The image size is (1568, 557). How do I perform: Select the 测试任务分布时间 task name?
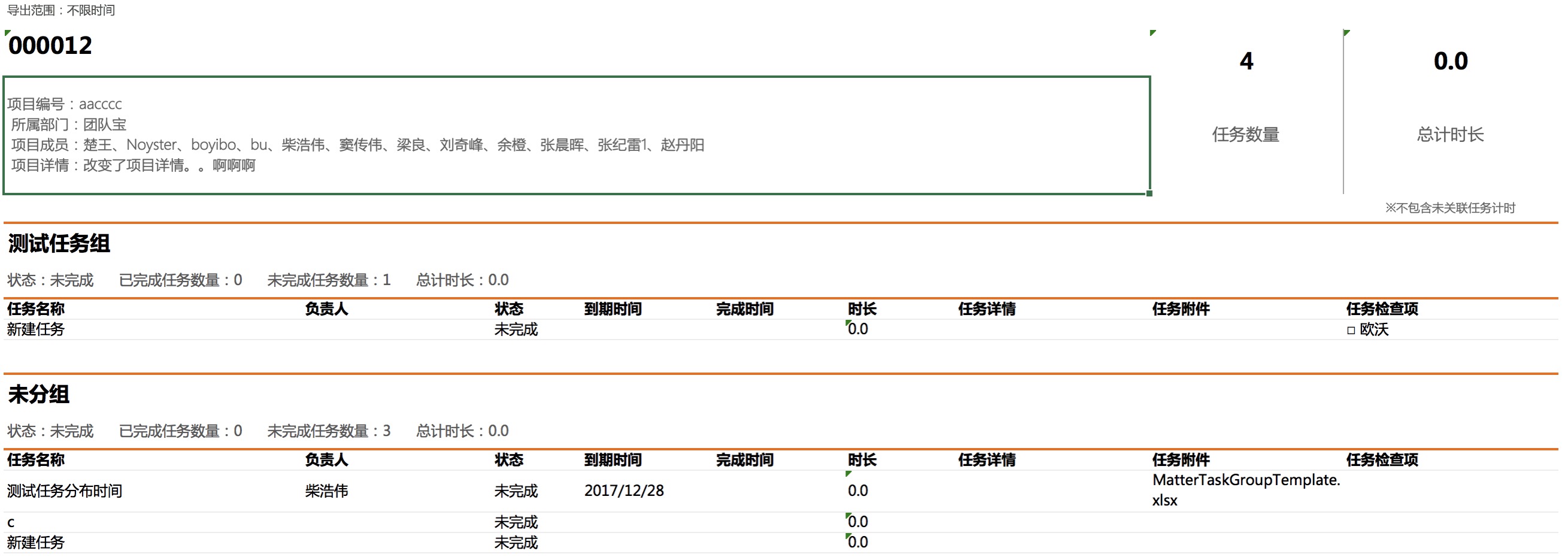pyautogui.click(x=64, y=491)
